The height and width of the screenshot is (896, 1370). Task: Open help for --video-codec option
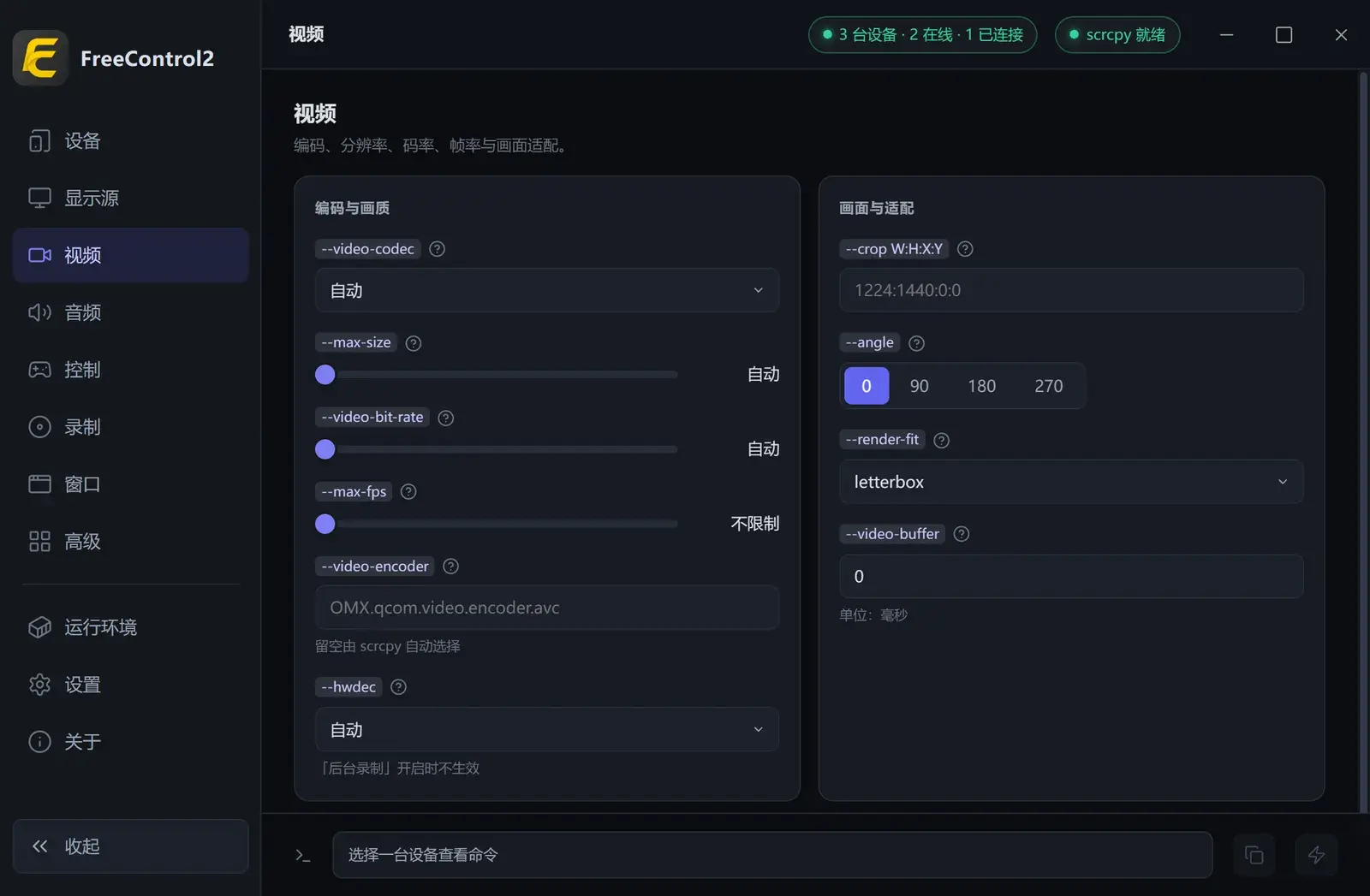point(437,249)
